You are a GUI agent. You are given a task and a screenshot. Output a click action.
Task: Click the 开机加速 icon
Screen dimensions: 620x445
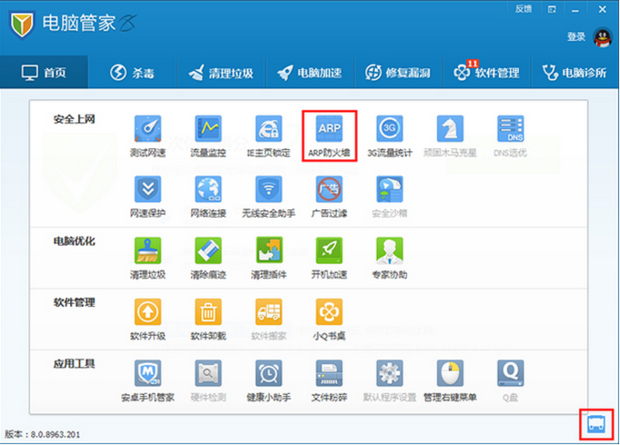pyautogui.click(x=329, y=254)
